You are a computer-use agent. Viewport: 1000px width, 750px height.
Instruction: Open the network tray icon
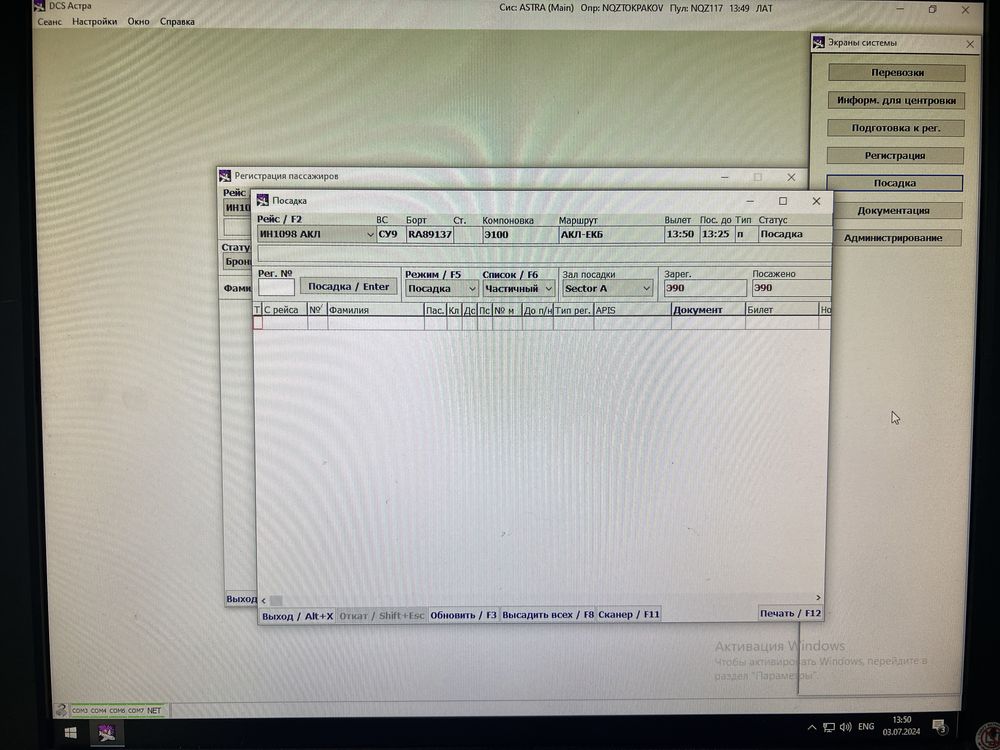click(828, 727)
